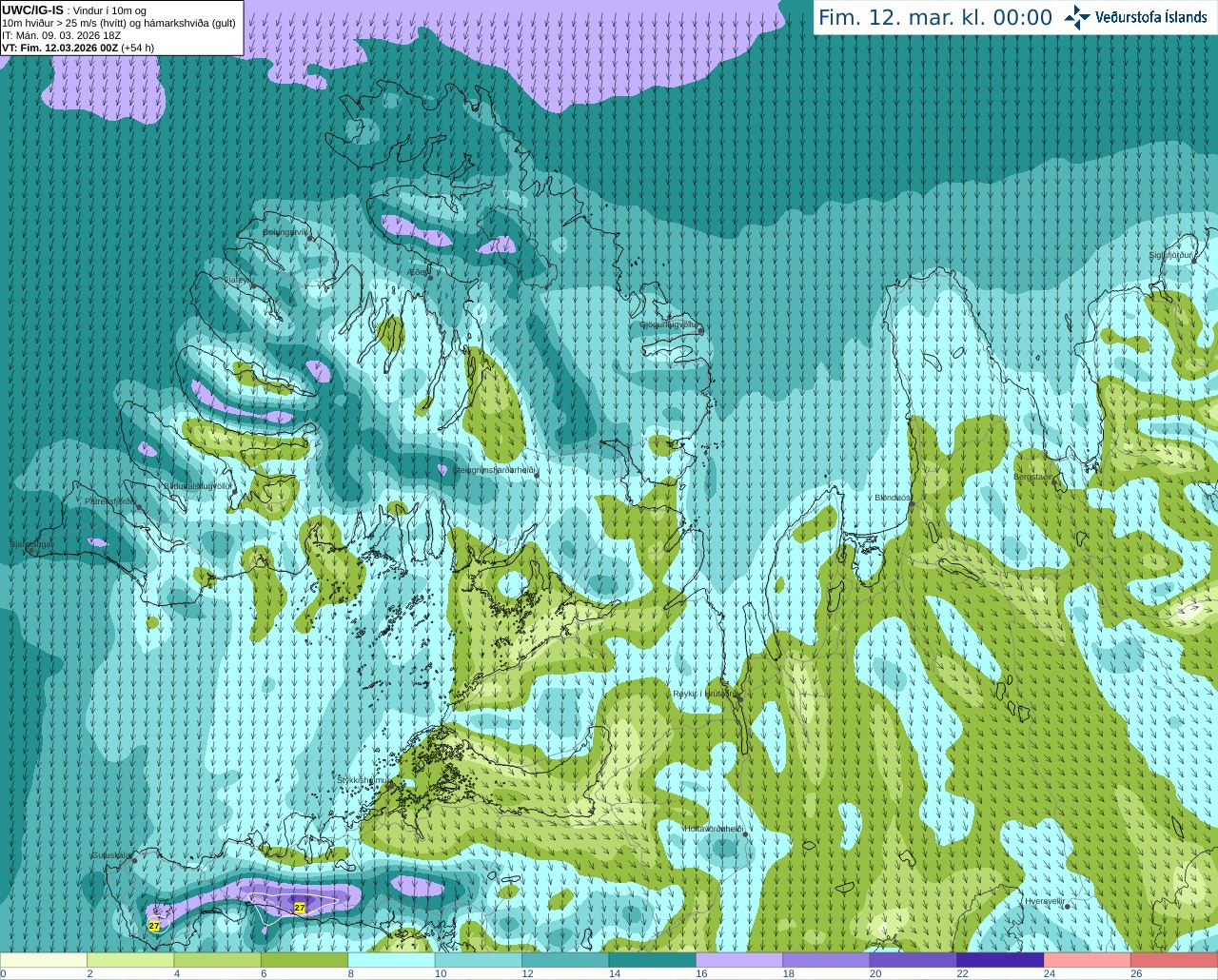The image size is (1218, 980).
Task: Pick the pink 24–26 m/s legend swatch
Action: pyautogui.click(x=1088, y=960)
